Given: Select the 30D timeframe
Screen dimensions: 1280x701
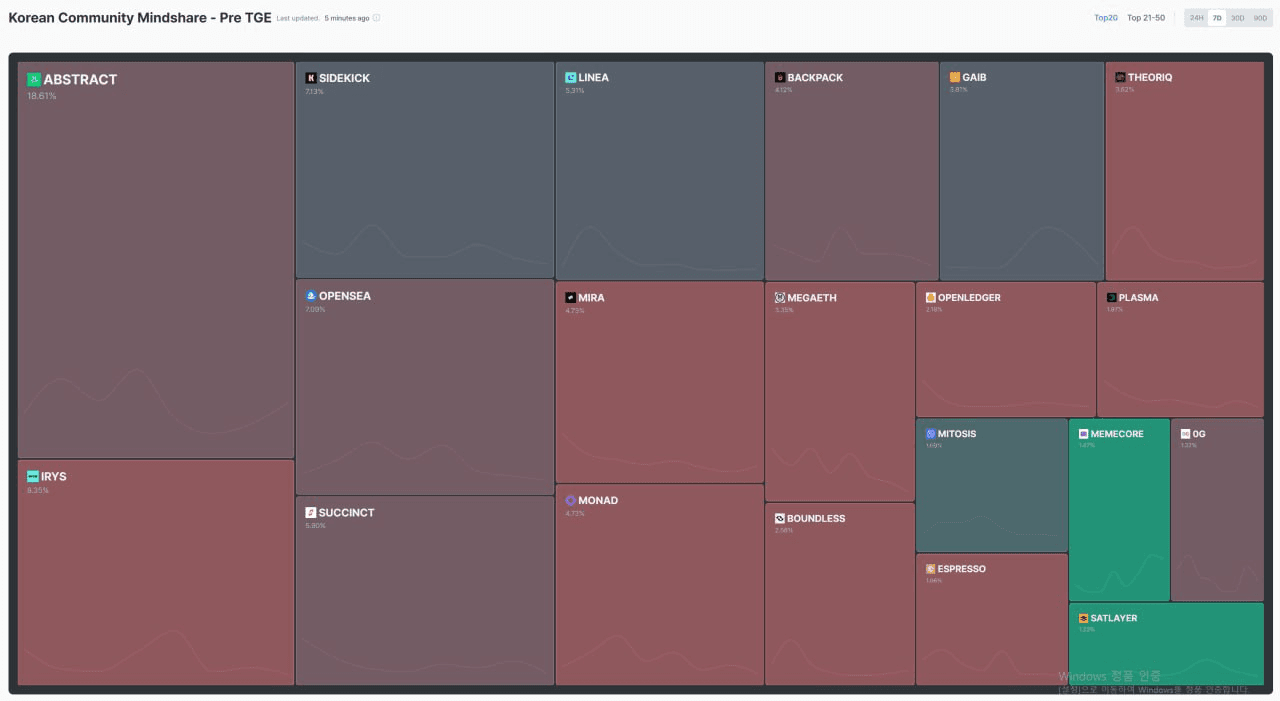Looking at the screenshot, I should [1238, 18].
